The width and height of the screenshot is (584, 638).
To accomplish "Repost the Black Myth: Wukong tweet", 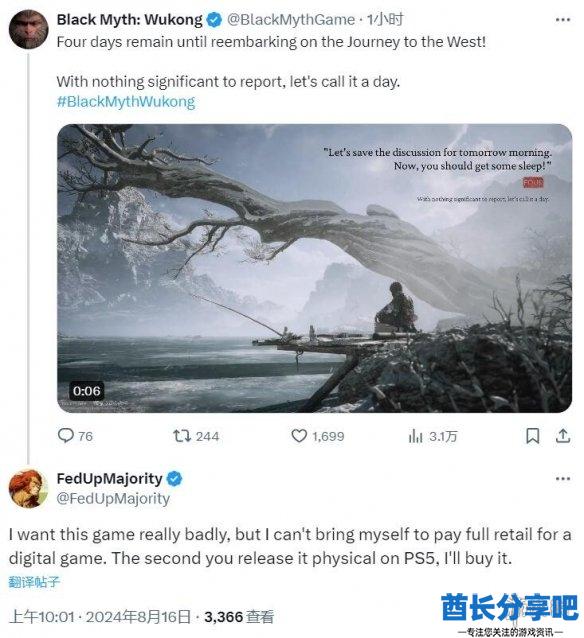I will [181, 436].
